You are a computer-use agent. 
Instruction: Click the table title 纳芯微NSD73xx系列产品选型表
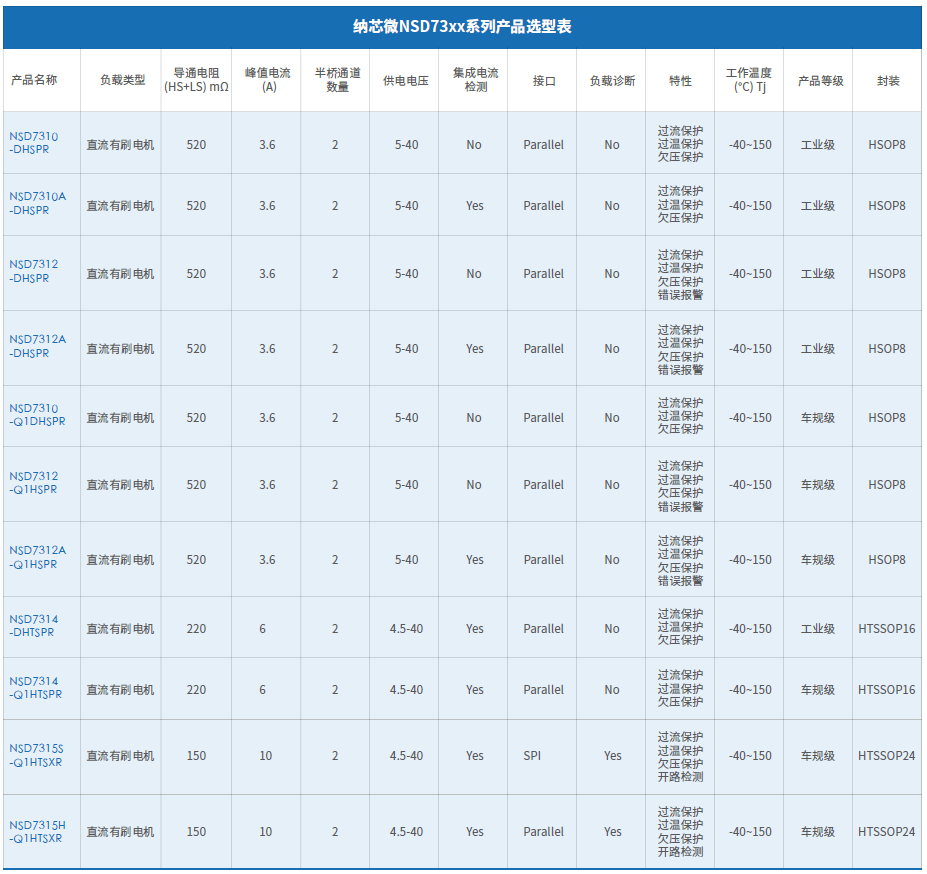click(462, 27)
